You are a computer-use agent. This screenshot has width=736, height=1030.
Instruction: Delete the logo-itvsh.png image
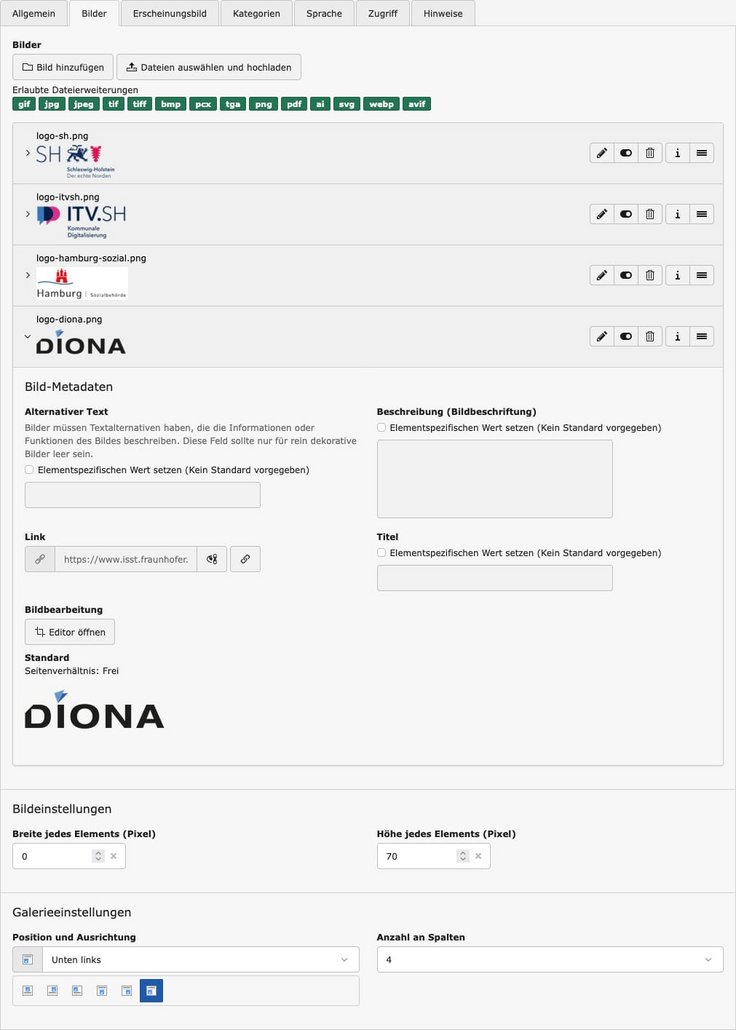coord(650,214)
